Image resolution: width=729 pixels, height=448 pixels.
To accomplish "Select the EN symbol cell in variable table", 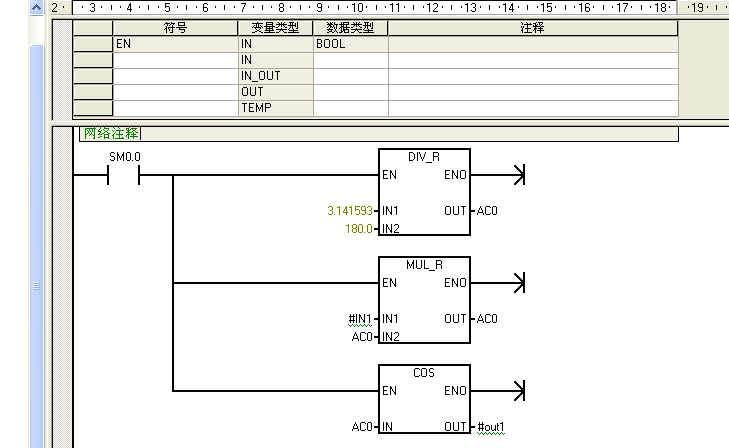I will (x=175, y=44).
